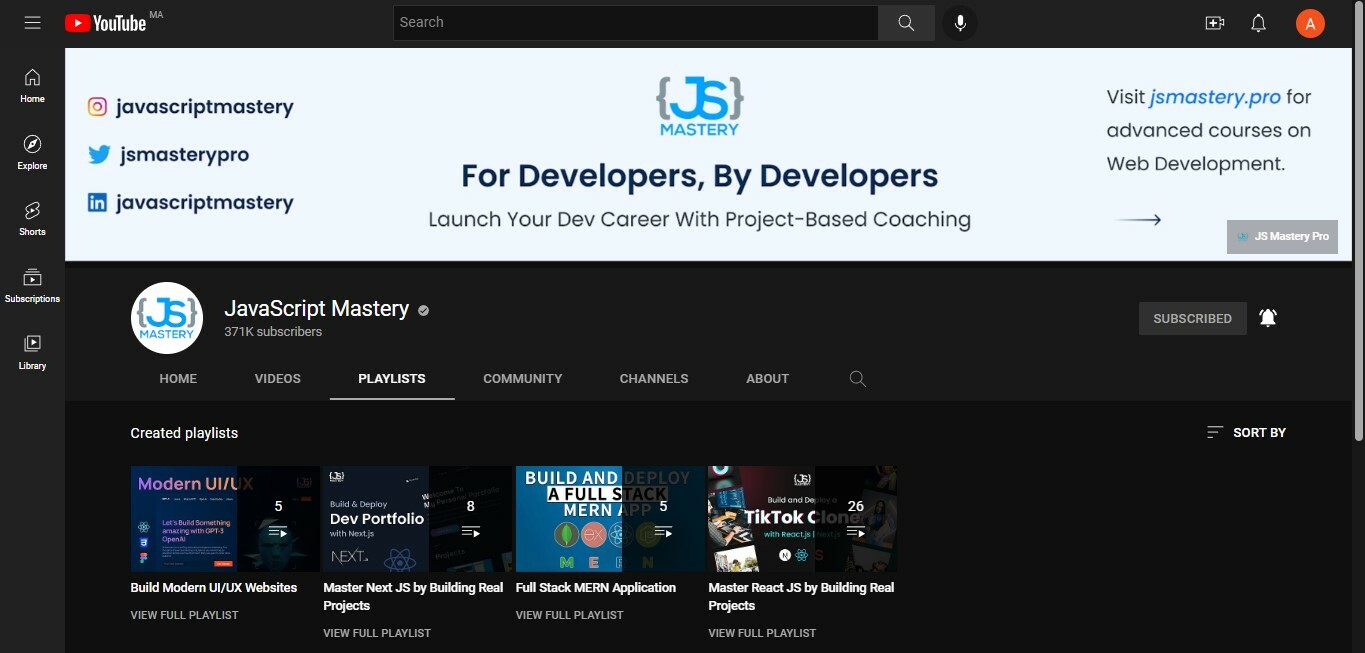The image size is (1365, 653).
Task: Open the account avatar menu
Action: [x=1310, y=23]
